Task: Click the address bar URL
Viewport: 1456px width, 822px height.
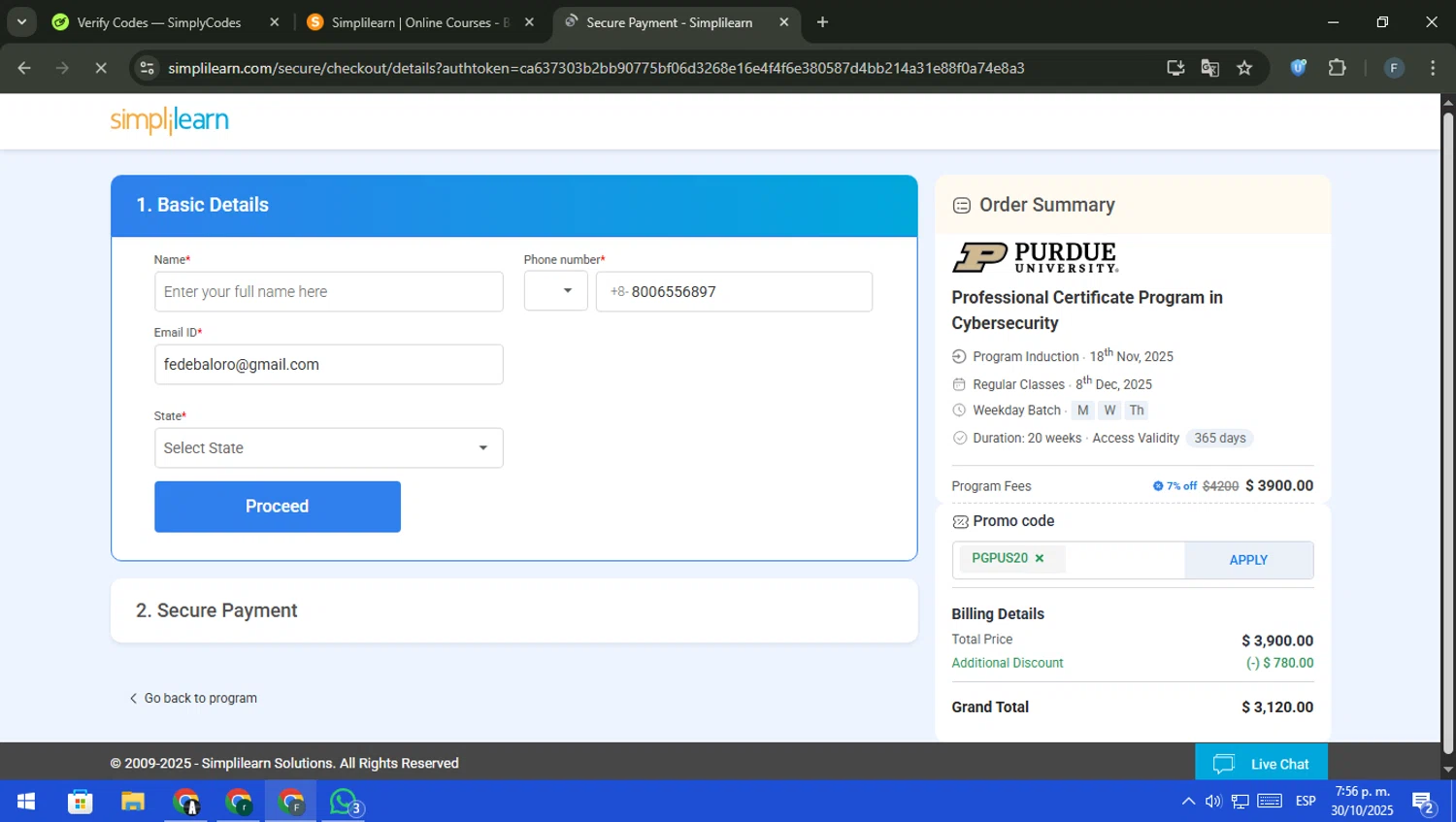Action: pyautogui.click(x=596, y=68)
